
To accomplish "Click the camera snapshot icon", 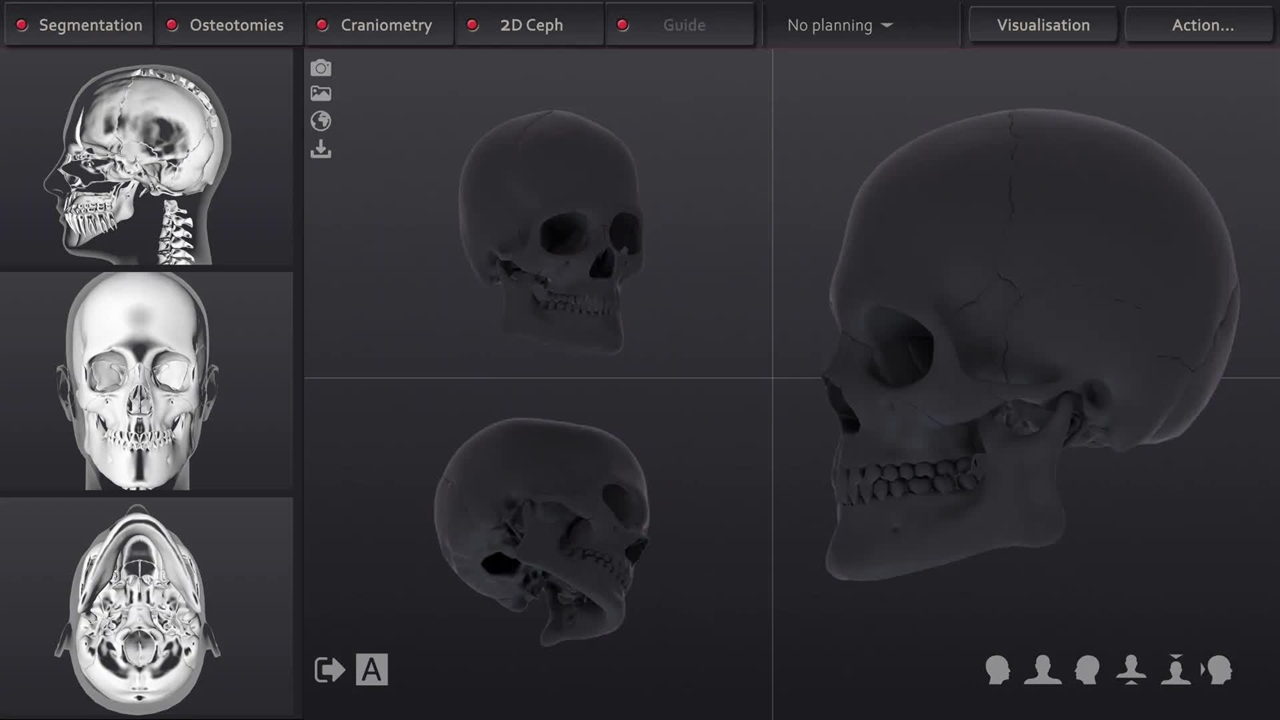I will pos(320,68).
